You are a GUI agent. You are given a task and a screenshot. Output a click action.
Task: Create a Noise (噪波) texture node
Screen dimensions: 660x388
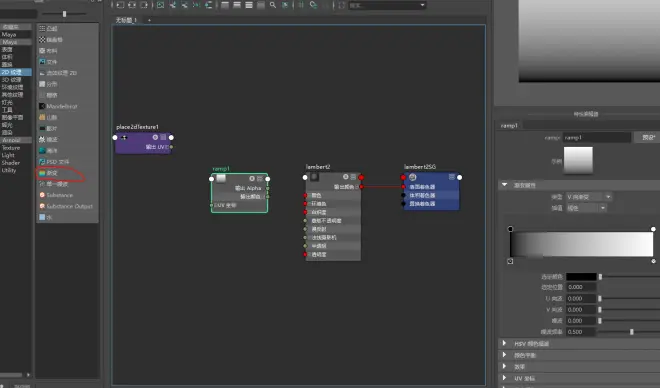click(x=48, y=139)
